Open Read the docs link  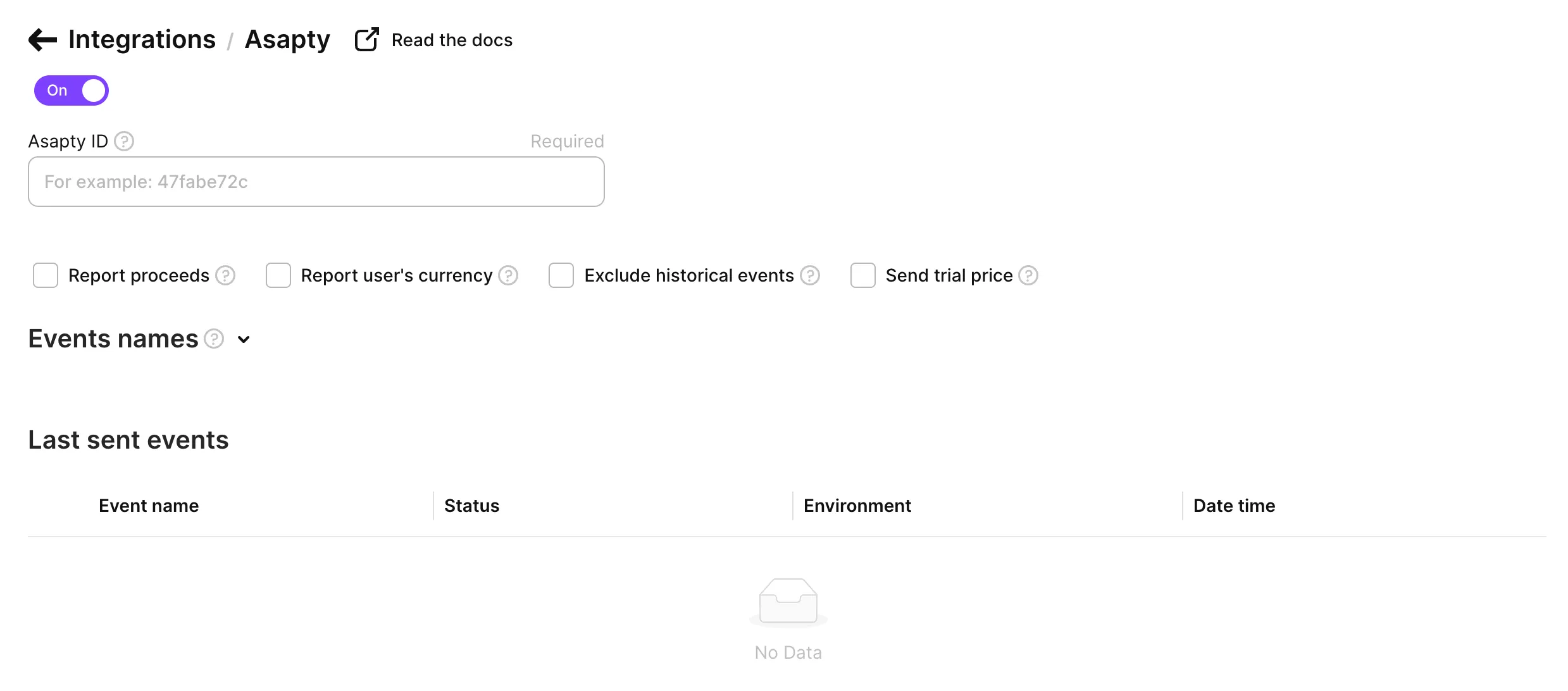(x=452, y=40)
